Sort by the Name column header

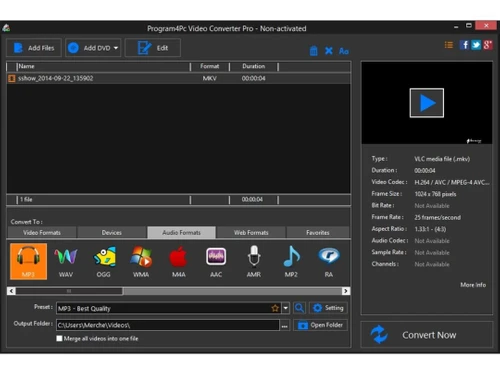click(x=103, y=66)
